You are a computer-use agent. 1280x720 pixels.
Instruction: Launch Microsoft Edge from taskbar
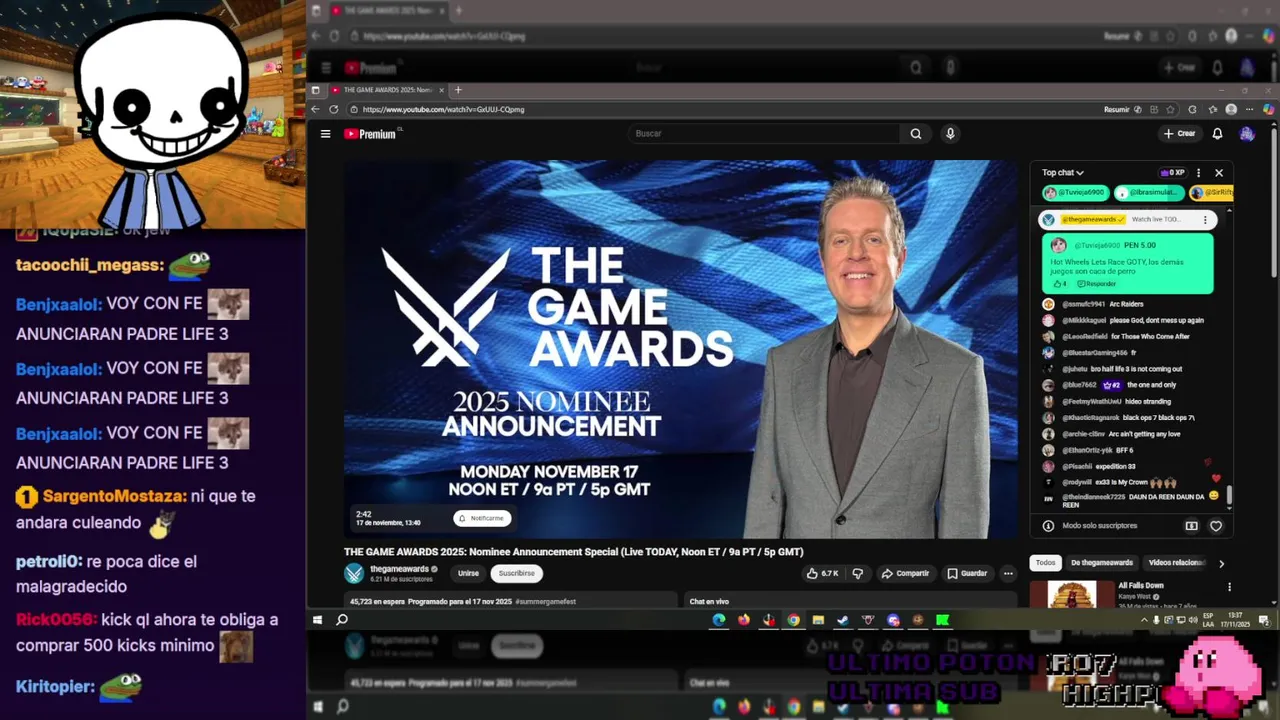pyautogui.click(x=719, y=620)
